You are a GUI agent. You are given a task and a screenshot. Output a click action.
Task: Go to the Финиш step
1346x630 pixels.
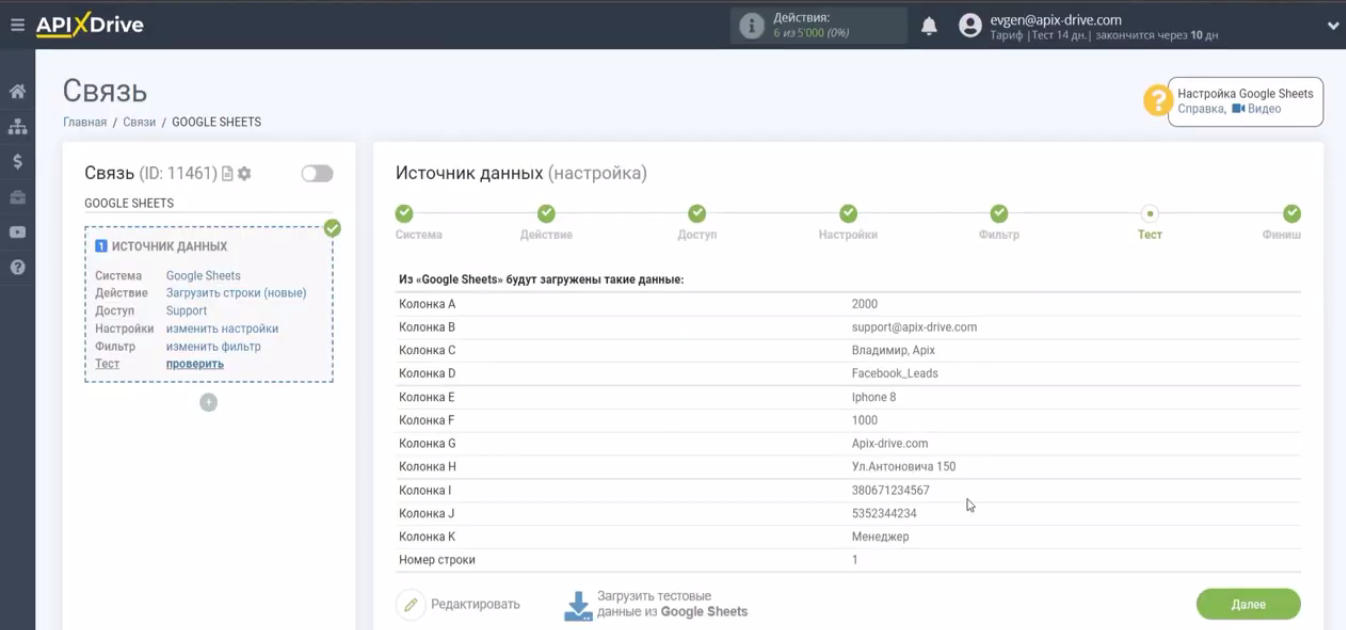click(1291, 213)
